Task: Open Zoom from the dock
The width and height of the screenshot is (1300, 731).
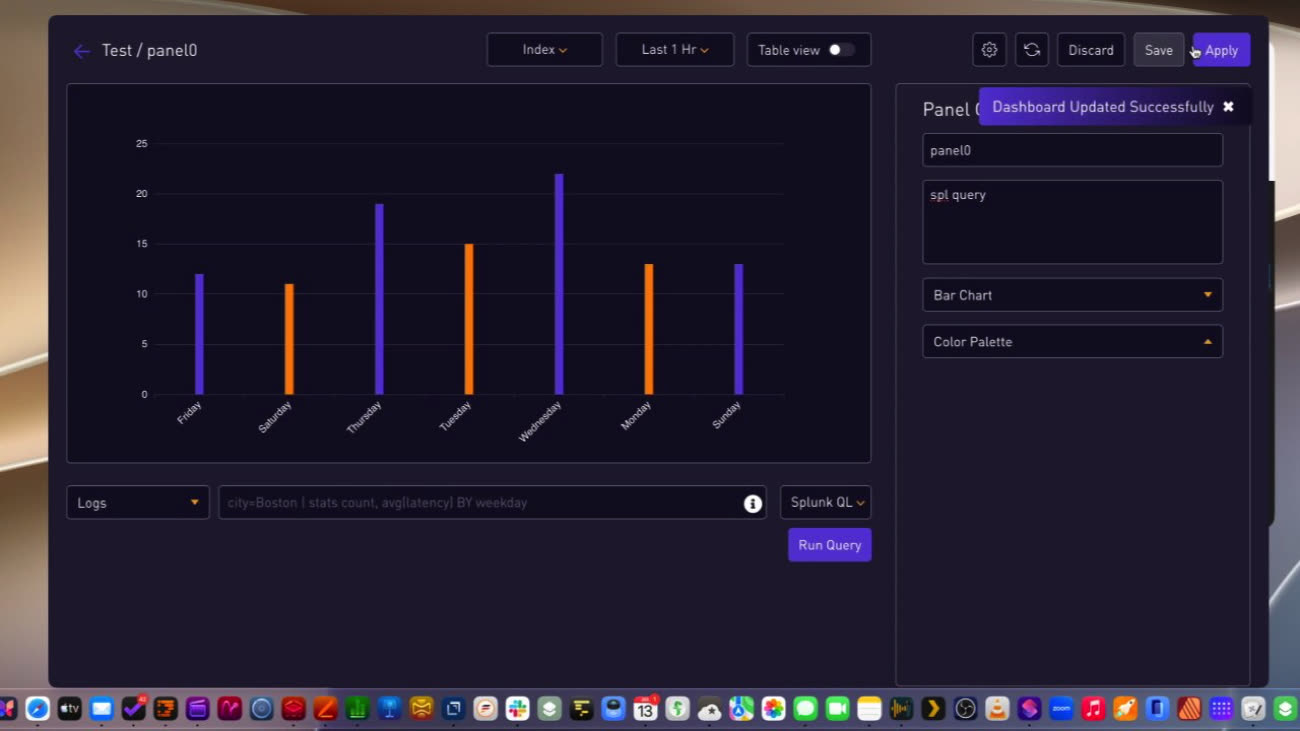Action: 1061,709
